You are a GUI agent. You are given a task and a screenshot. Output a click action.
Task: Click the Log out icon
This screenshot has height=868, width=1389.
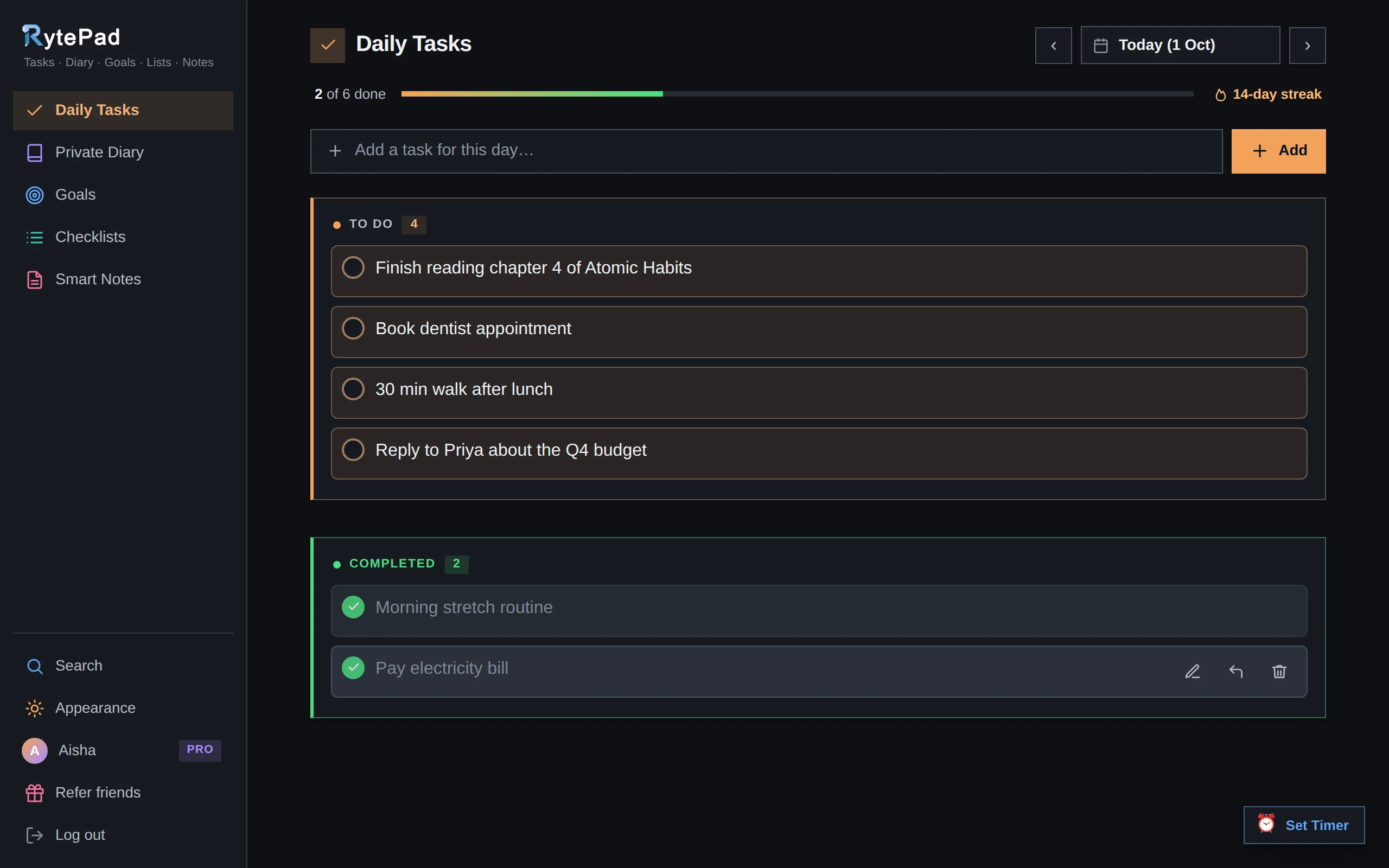pos(35,835)
